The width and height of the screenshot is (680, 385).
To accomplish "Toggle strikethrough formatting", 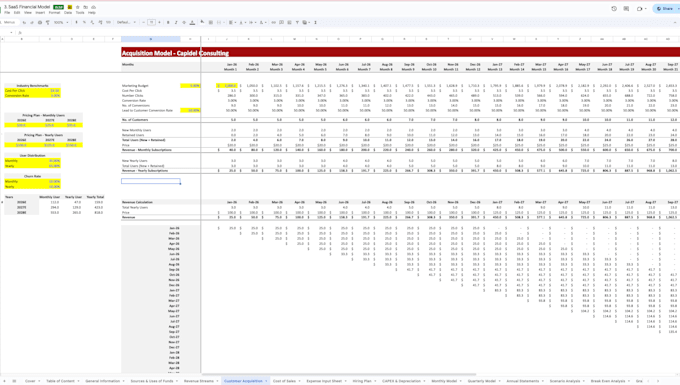I will [184, 22].
